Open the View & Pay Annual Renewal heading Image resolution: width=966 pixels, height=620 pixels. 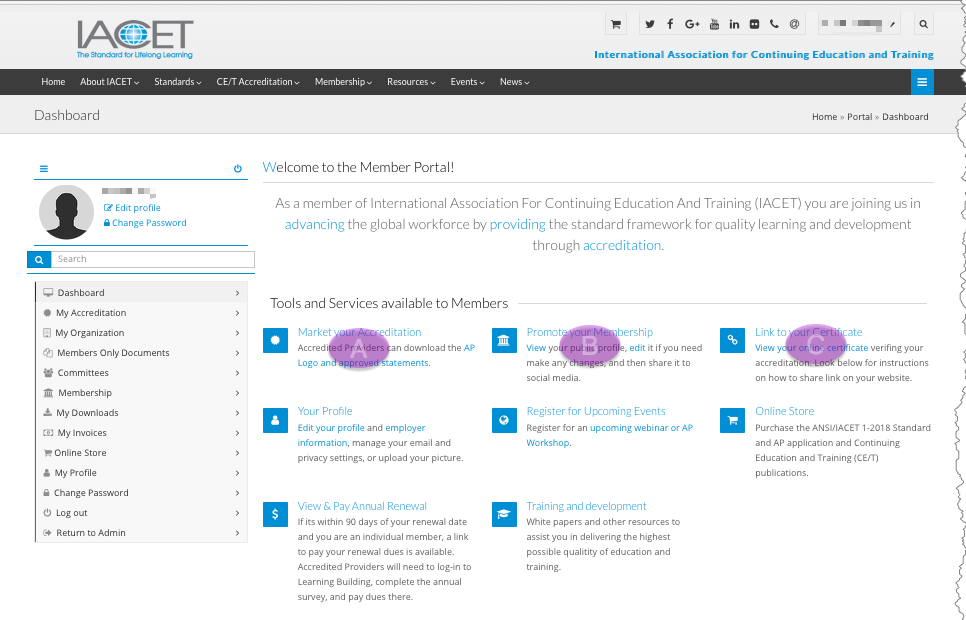(x=362, y=507)
